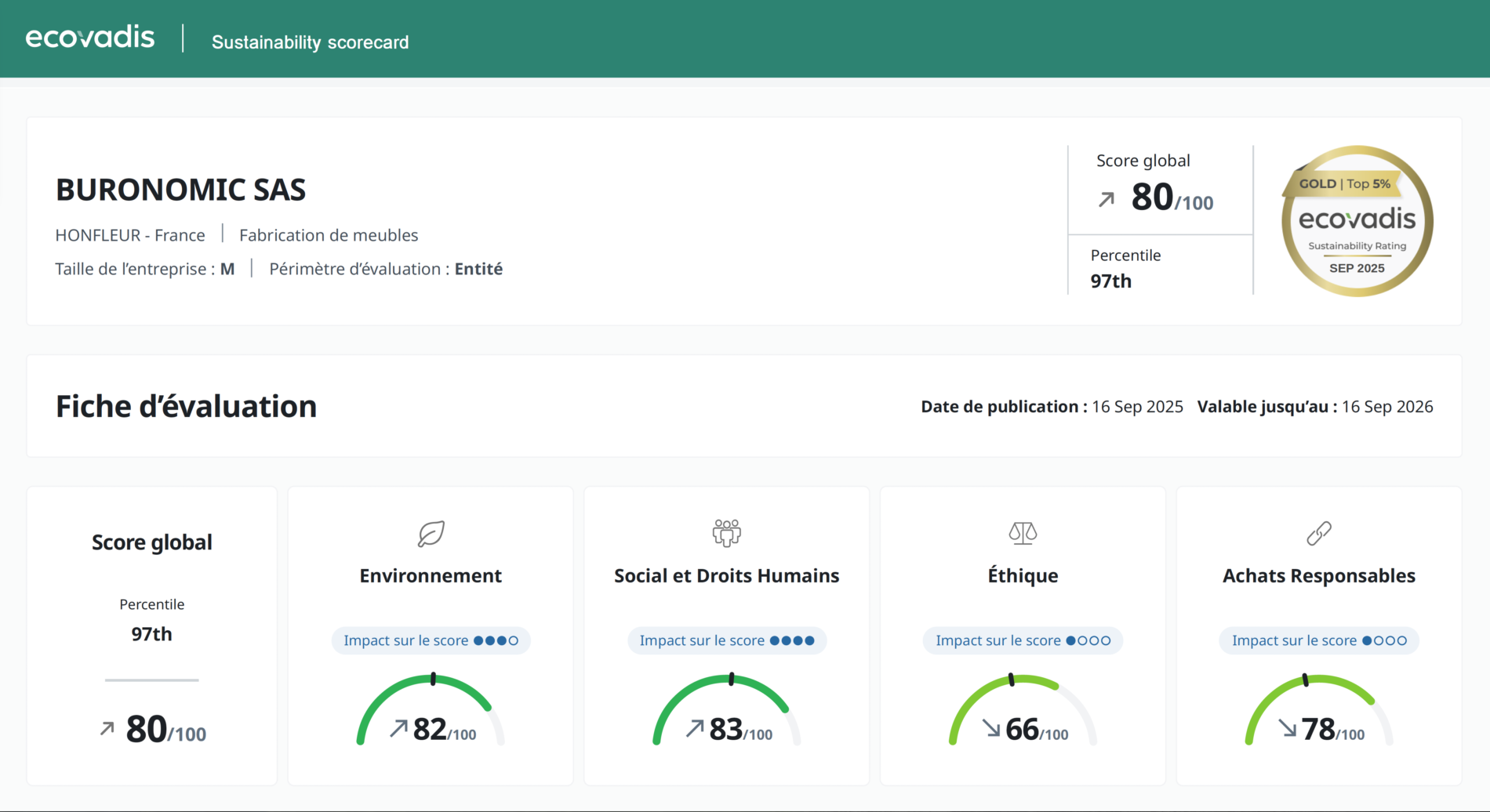Click the Environnement leaf icon
The width and height of the screenshot is (1490, 812).
tap(431, 533)
